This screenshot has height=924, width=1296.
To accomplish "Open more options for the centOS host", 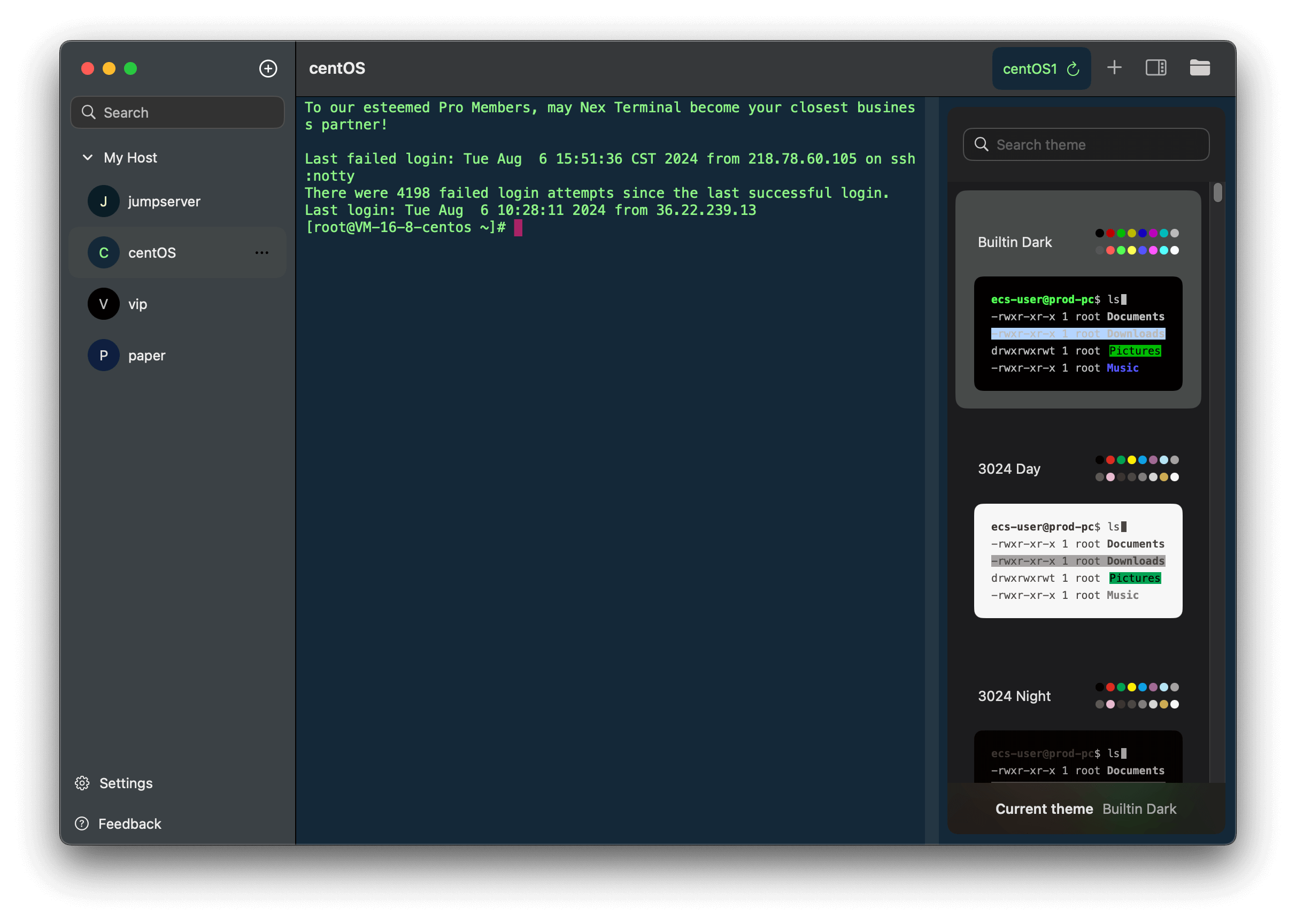I will [x=261, y=252].
